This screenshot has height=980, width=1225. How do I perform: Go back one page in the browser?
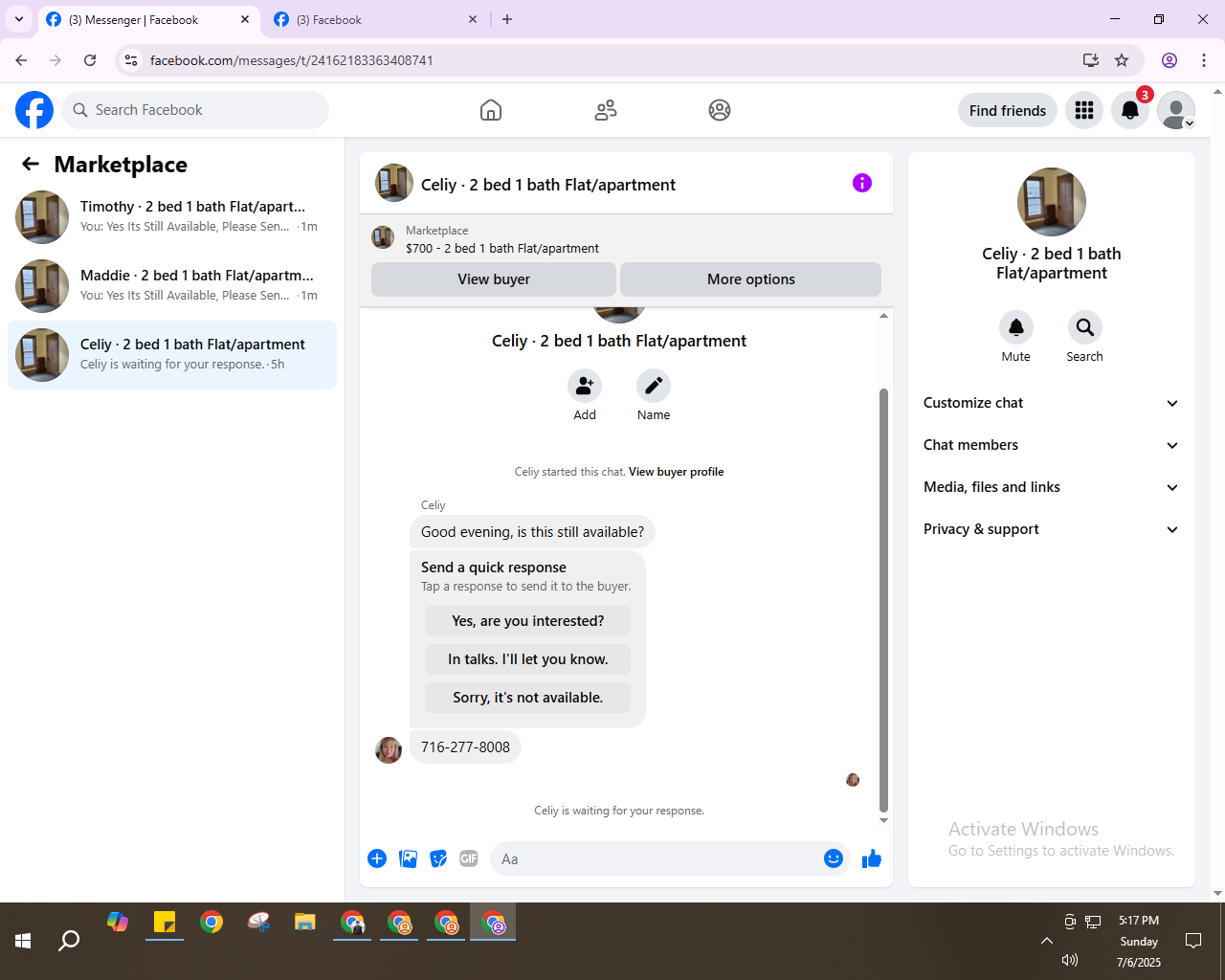21,60
